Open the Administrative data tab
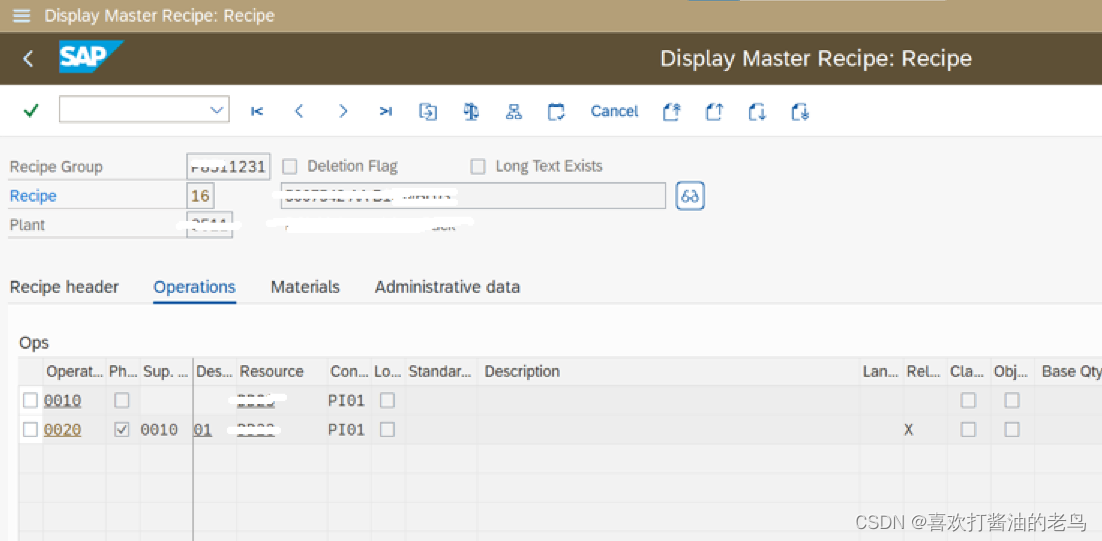Viewport: 1102px width, 541px height. 448,287
